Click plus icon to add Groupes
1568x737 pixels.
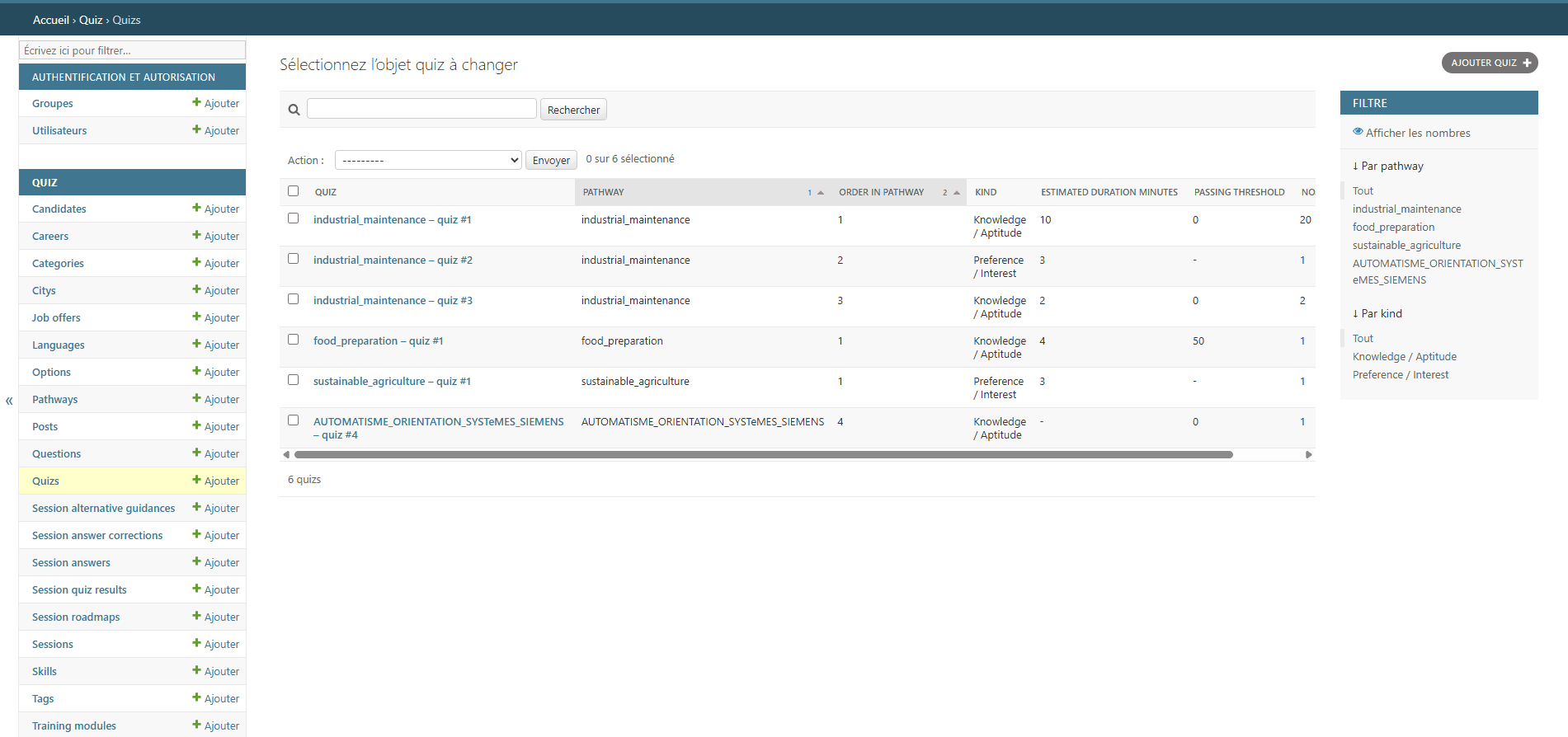click(x=196, y=102)
